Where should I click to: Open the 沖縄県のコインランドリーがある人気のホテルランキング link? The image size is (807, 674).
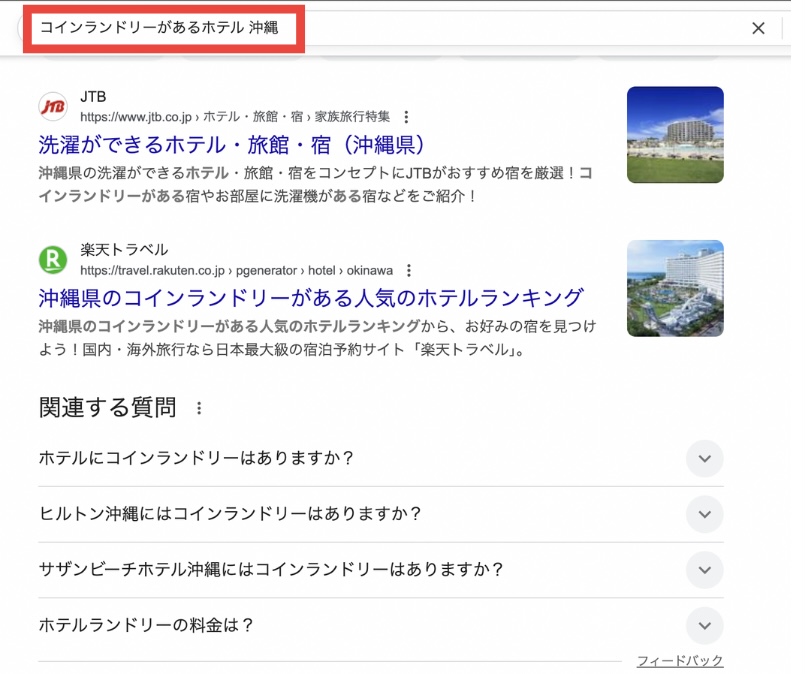(310, 297)
